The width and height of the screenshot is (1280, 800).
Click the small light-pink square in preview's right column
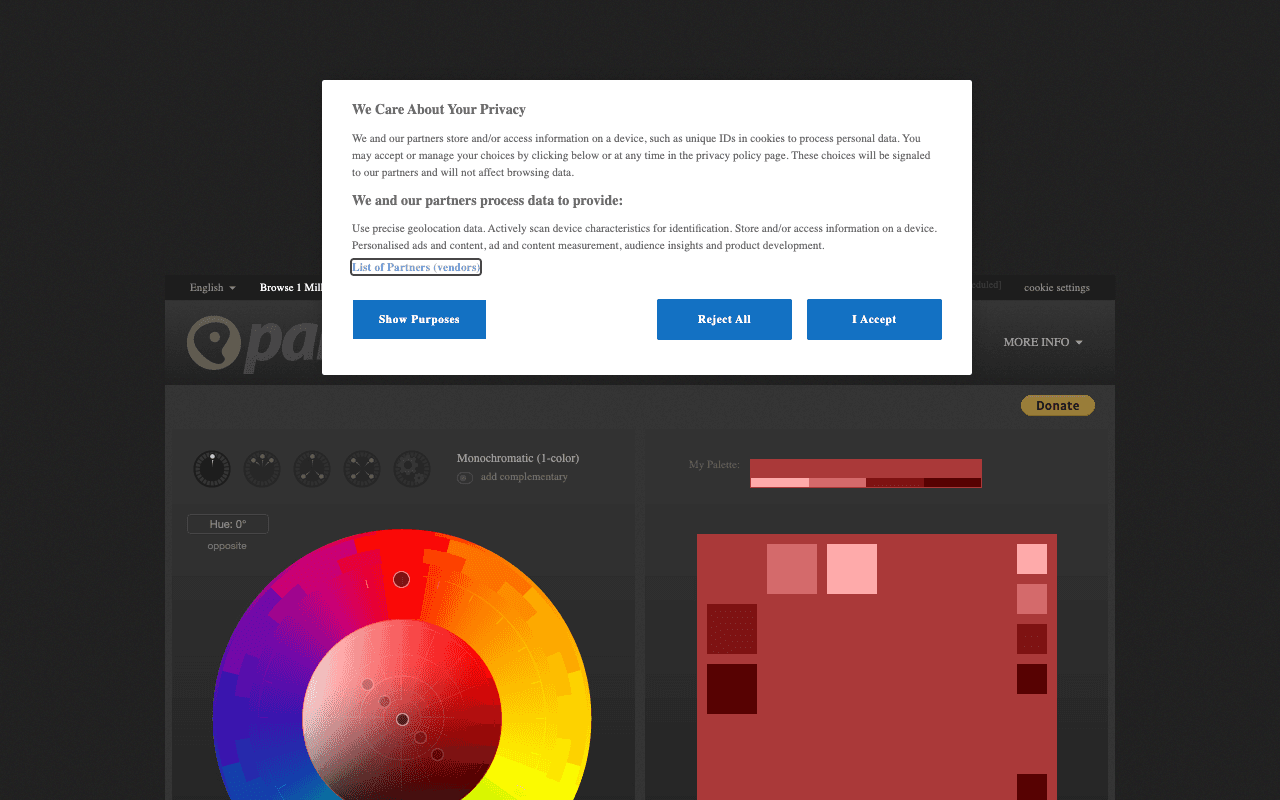(1032, 559)
